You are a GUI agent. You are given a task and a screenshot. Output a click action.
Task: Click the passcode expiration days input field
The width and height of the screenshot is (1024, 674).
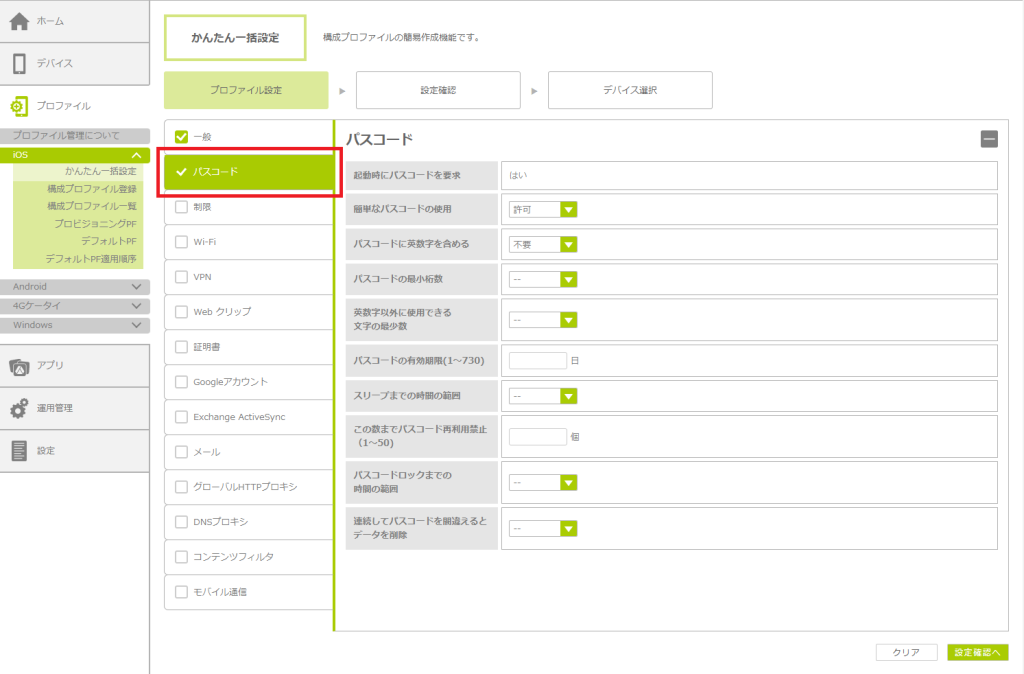[x=538, y=360]
